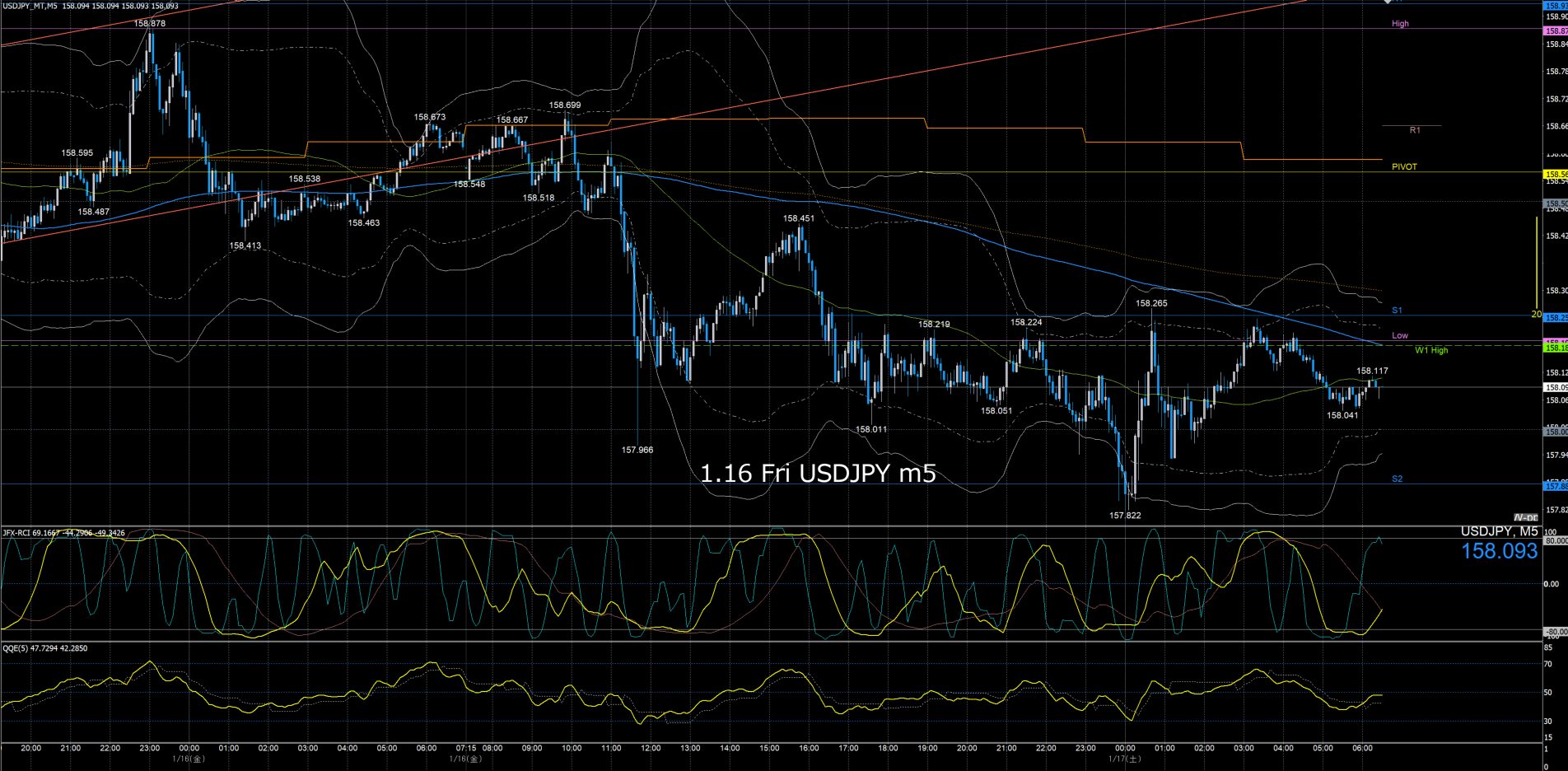The image size is (1568, 771).
Task: Click the 12:00 mark on time axis
Action: coord(651,748)
